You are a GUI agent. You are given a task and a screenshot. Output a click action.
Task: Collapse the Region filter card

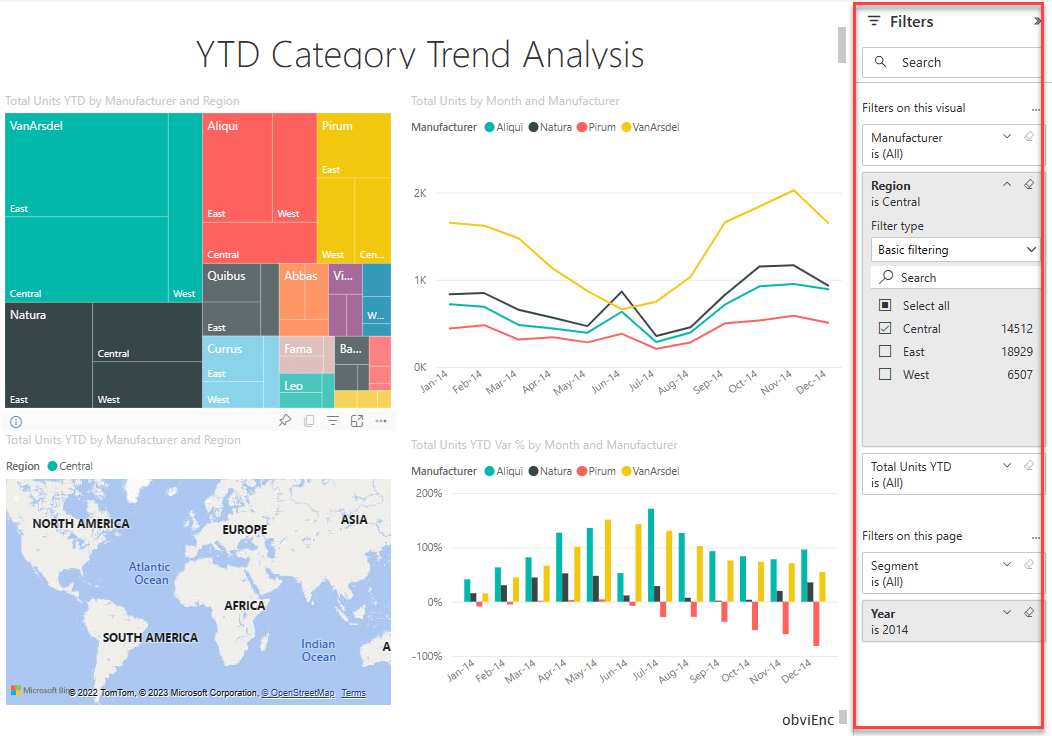point(1007,184)
